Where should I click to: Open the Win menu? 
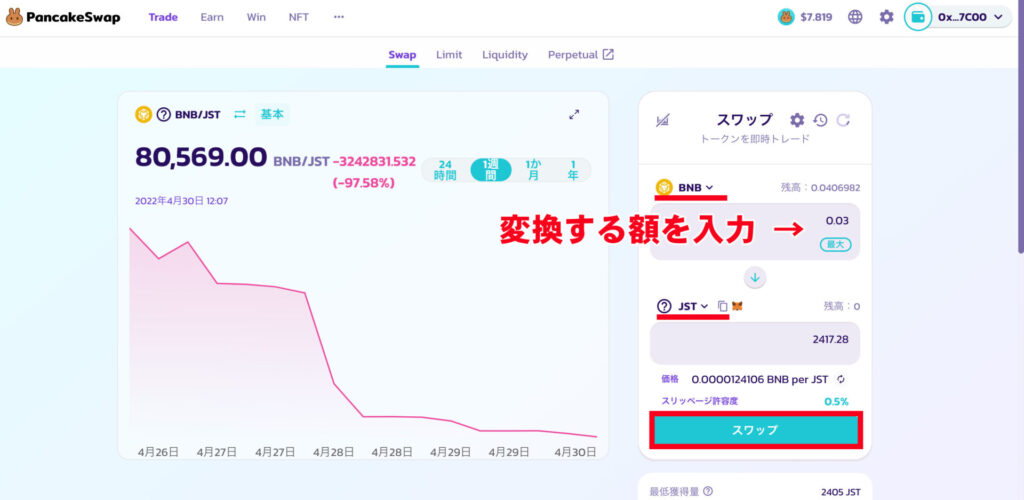coord(256,17)
